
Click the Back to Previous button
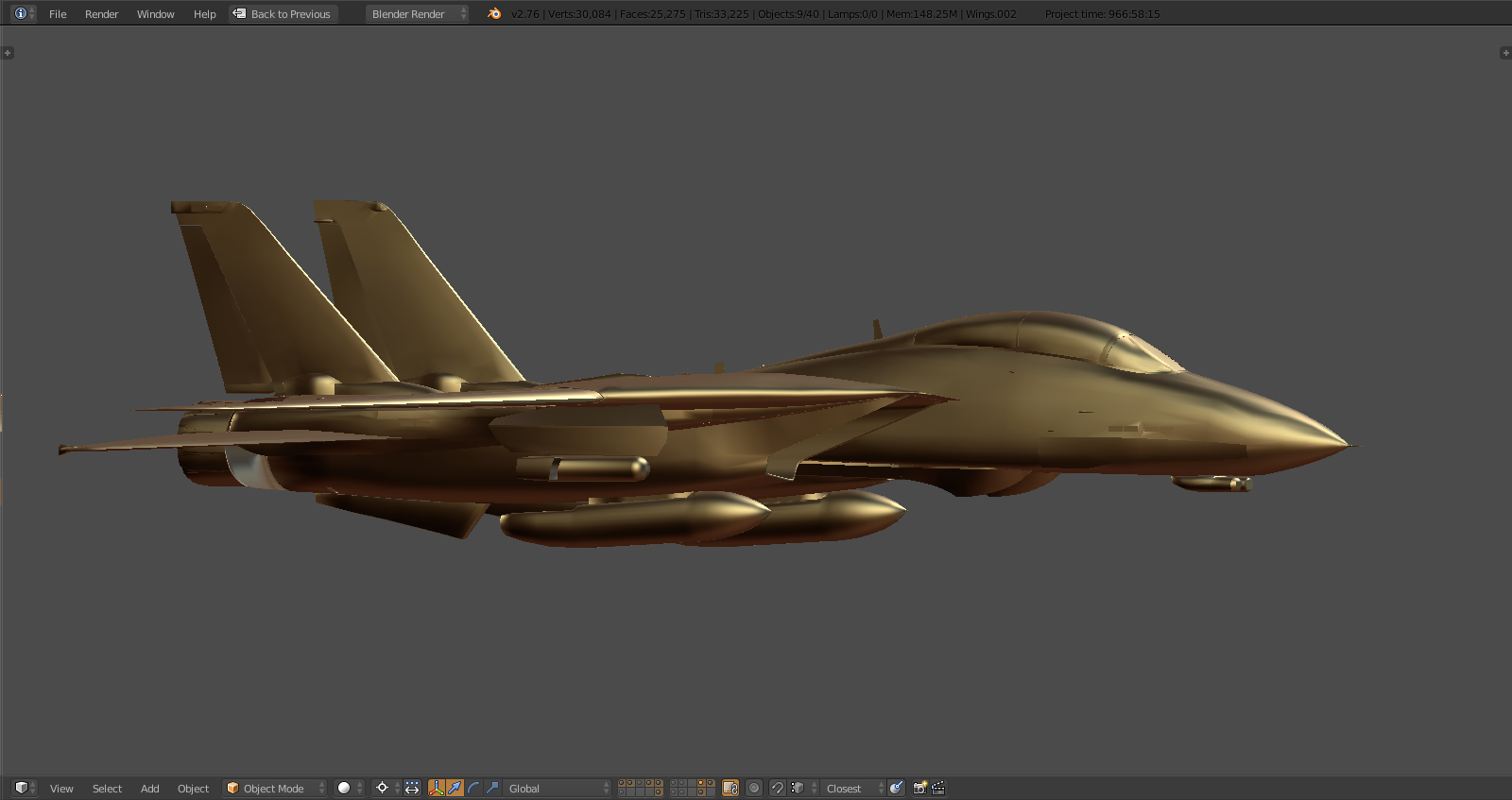(x=283, y=14)
